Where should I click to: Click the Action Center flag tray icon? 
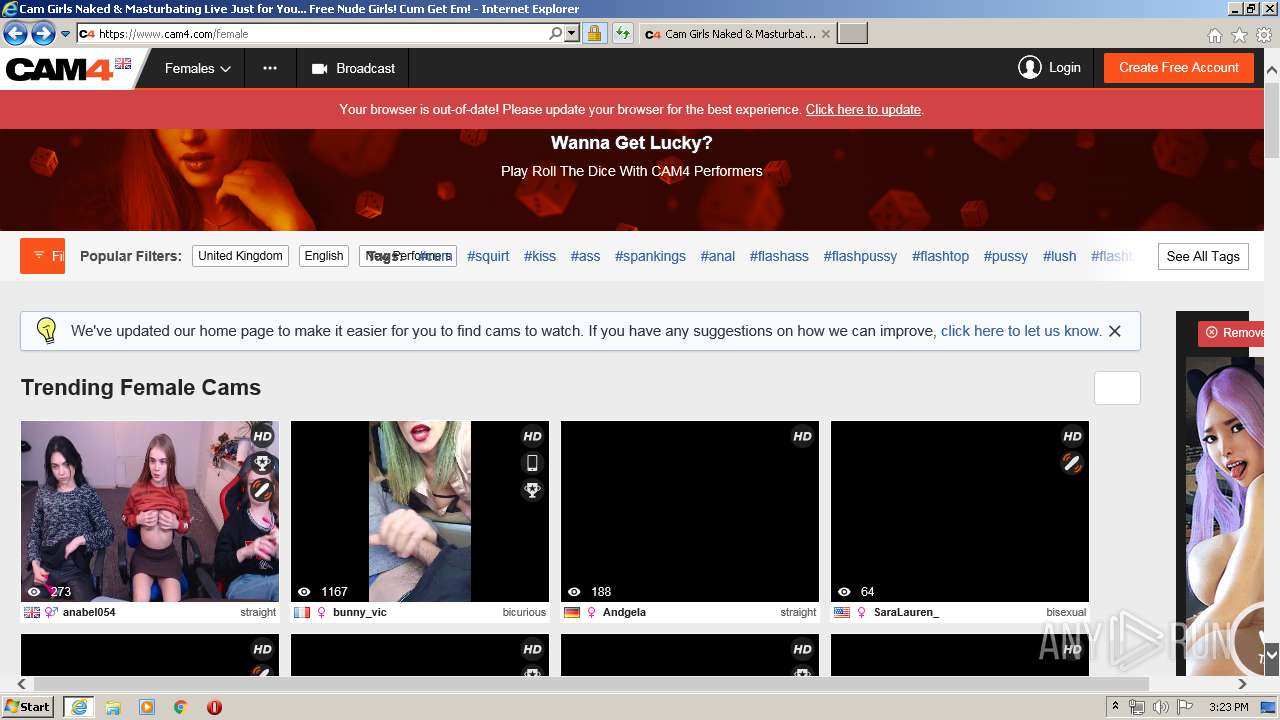click(x=1185, y=707)
